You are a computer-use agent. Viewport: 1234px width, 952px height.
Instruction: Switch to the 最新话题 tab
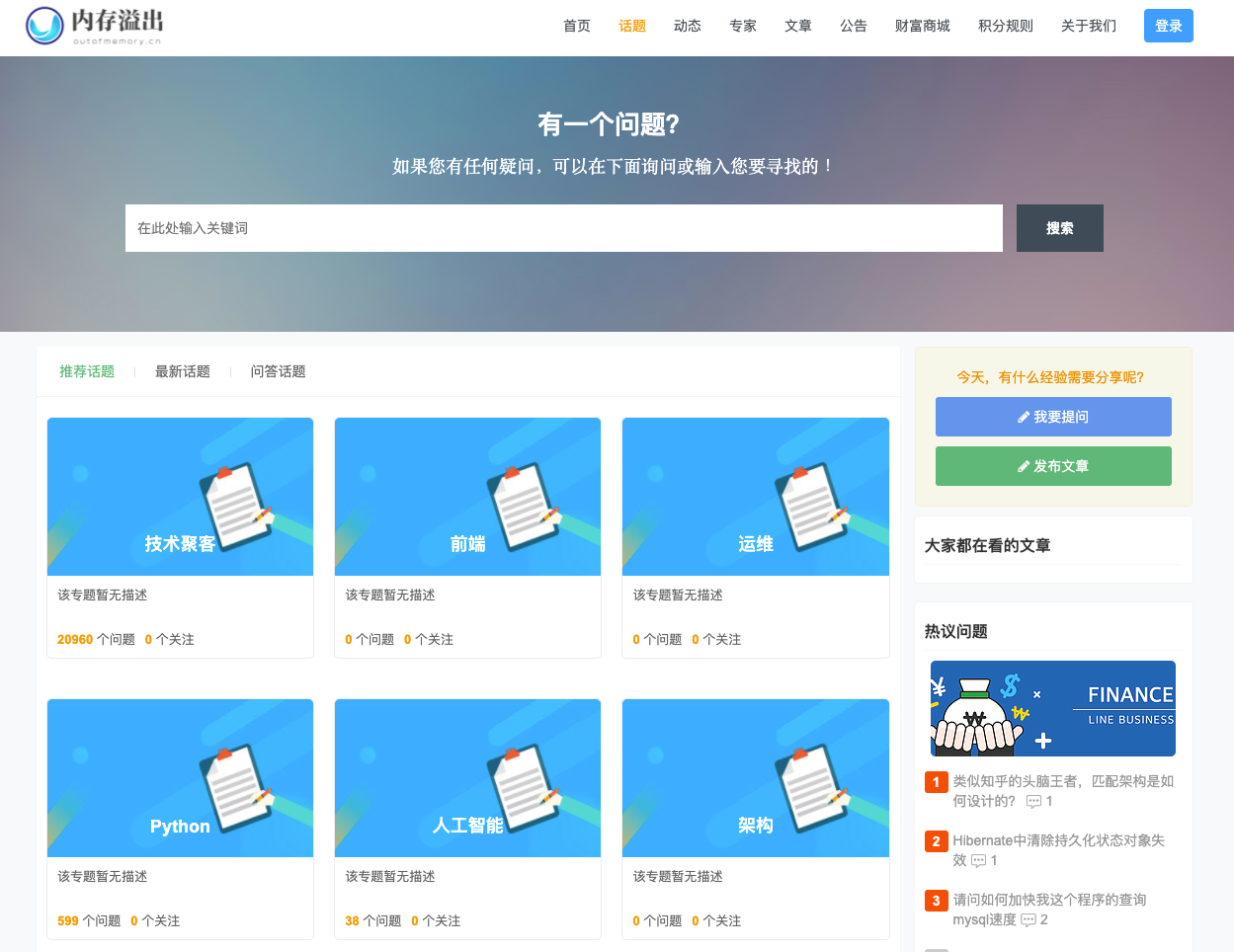(x=182, y=371)
